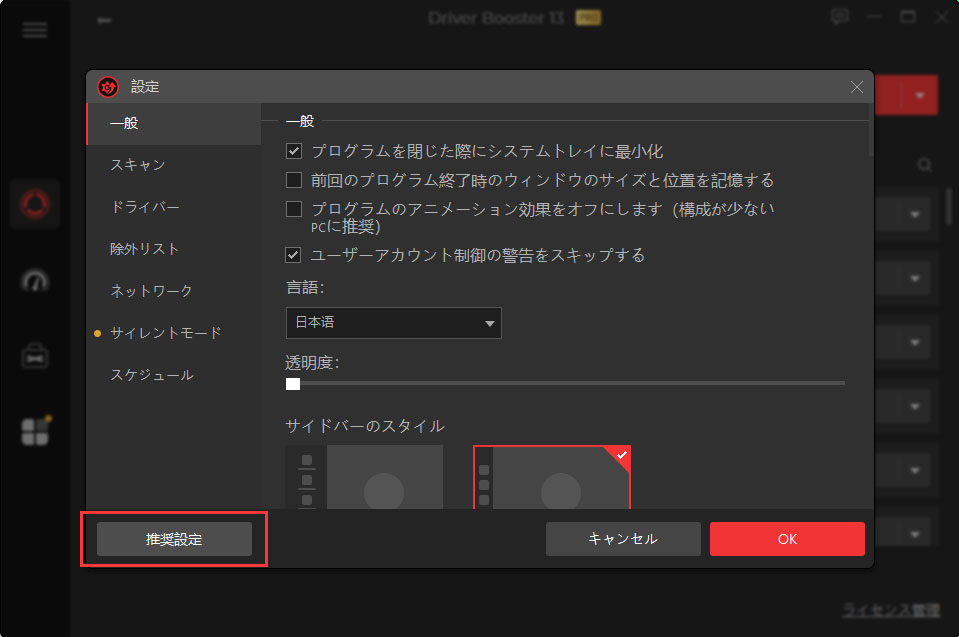
Task: Select the 一般 settings tab
Action: click(x=174, y=123)
